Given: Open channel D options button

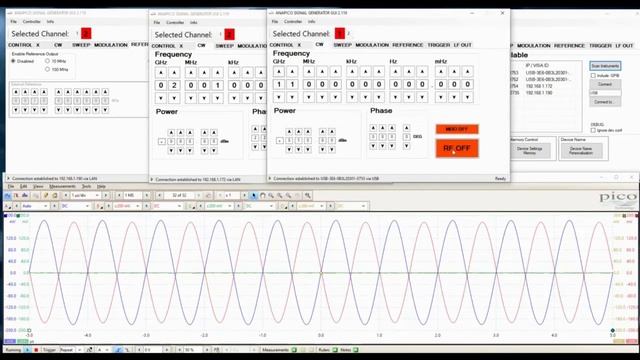Looking at the screenshot, I should click(x=284, y=206).
